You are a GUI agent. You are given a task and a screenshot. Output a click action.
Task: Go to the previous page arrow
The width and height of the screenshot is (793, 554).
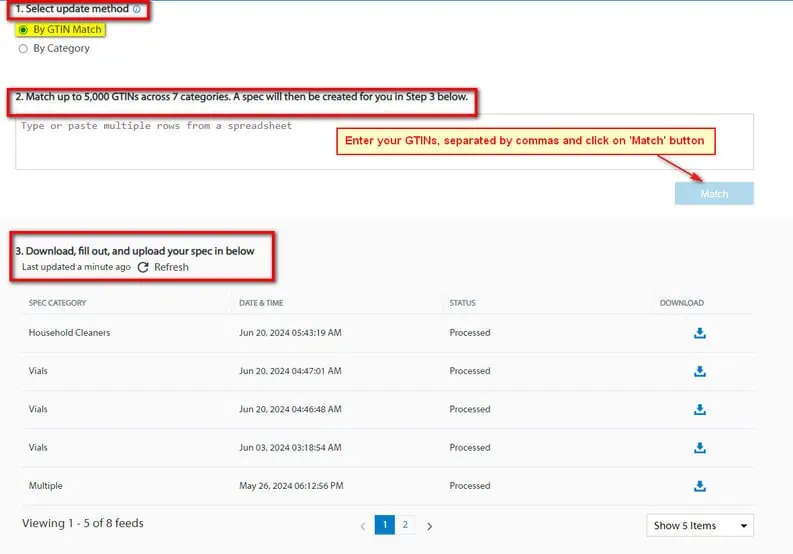pos(363,526)
